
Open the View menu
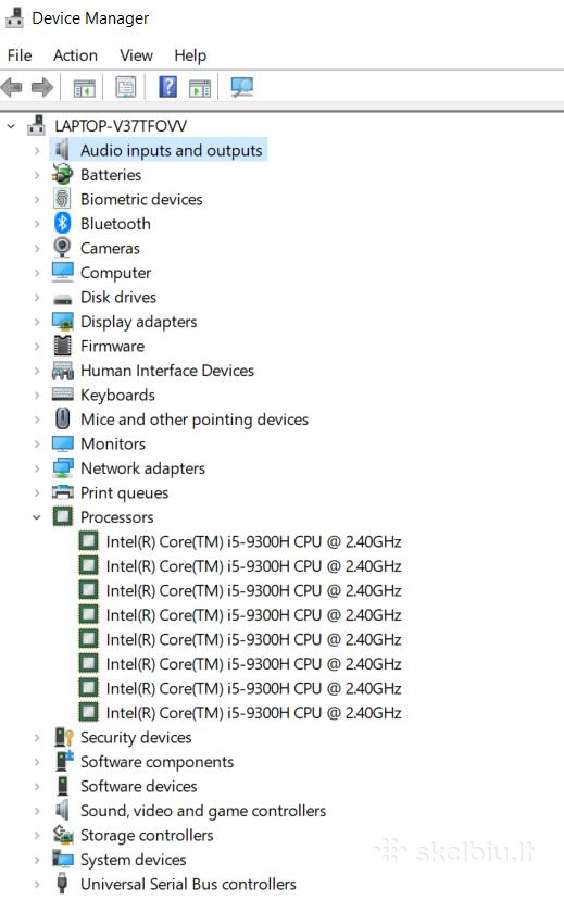(137, 55)
